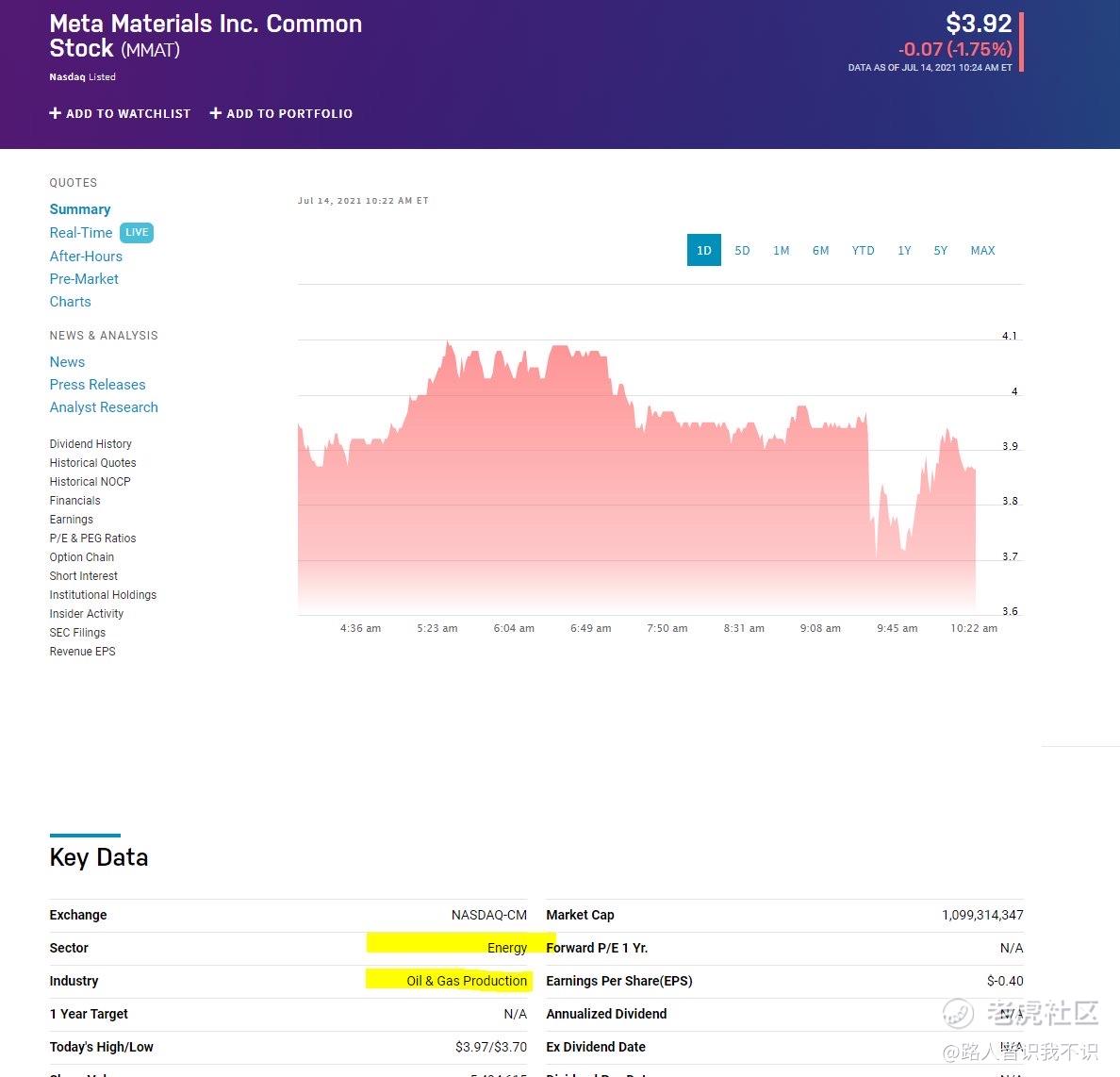Click the Key Data heading
Viewport: 1120px width, 1077px height.
pyautogui.click(x=99, y=857)
